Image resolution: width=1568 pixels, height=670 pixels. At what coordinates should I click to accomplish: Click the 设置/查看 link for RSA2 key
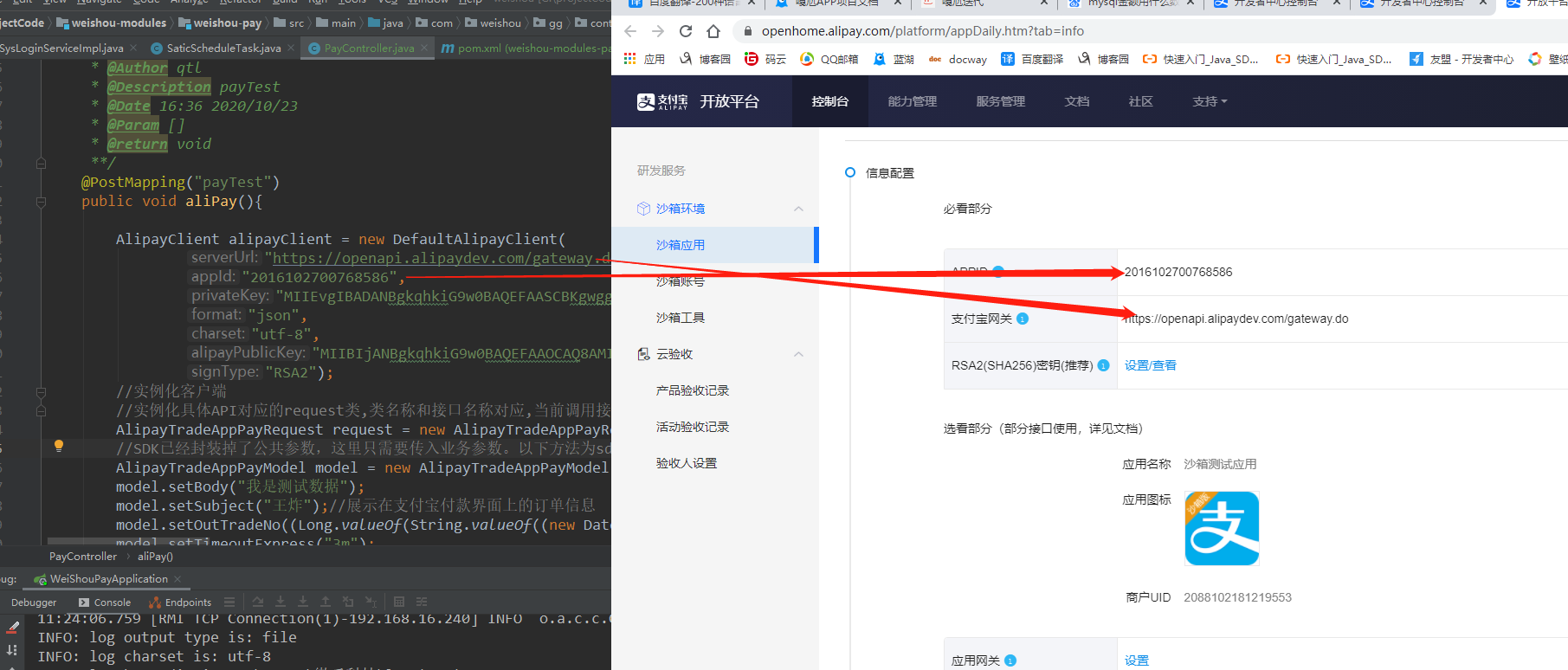click(x=1151, y=365)
